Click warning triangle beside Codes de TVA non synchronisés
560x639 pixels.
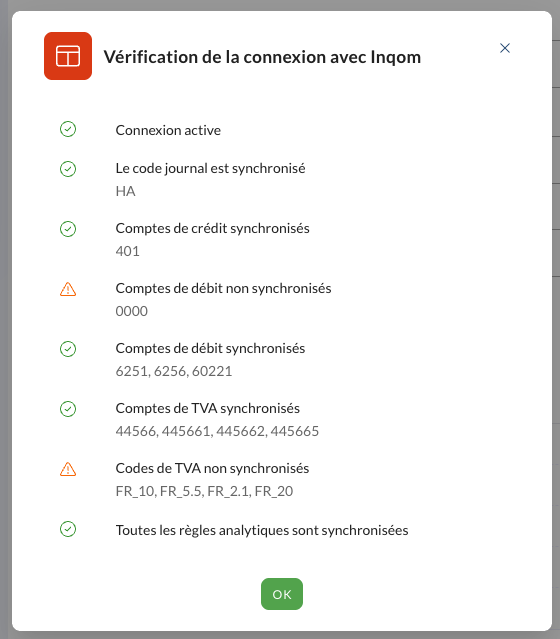tap(68, 469)
